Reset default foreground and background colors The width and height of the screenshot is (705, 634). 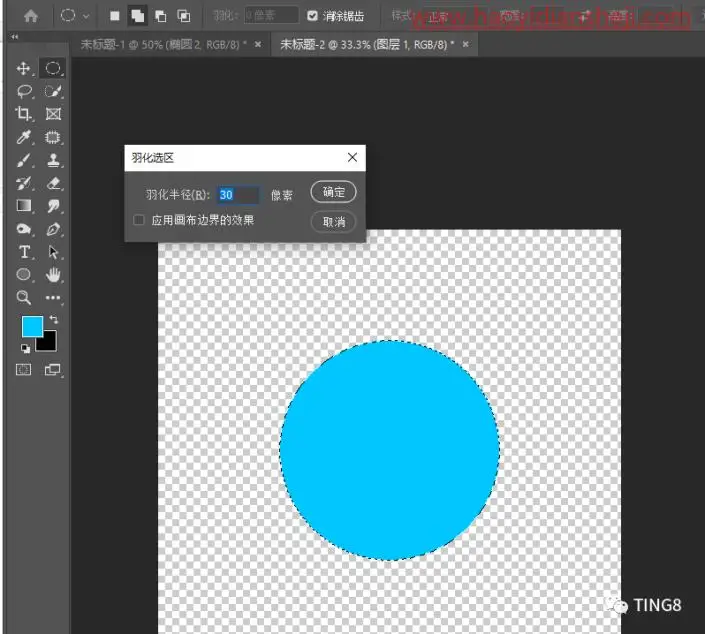[25, 348]
